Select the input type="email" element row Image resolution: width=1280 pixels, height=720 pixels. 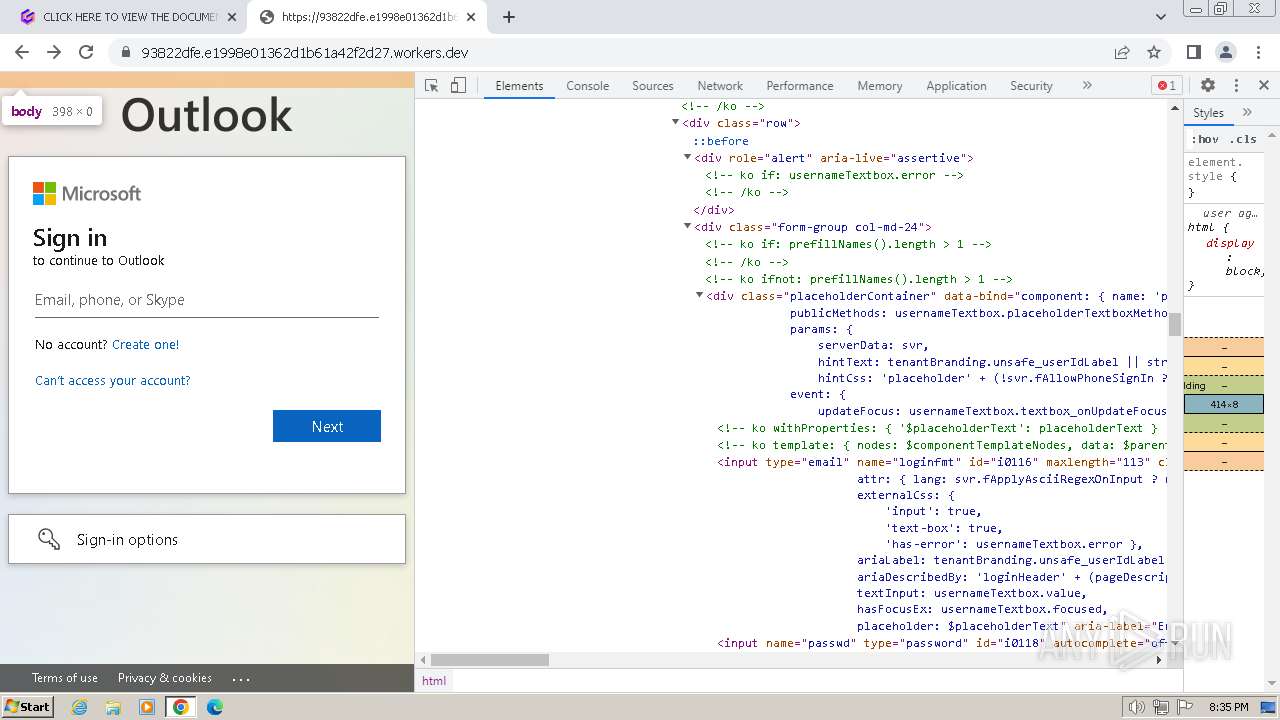(x=941, y=462)
